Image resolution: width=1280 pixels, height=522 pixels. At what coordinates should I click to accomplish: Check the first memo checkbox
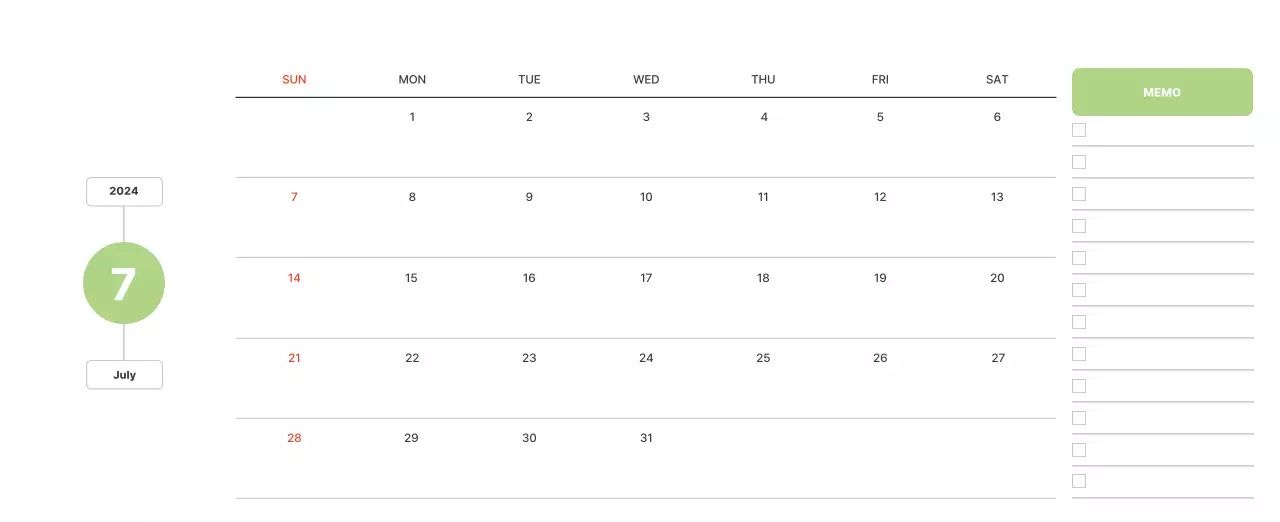click(1079, 130)
